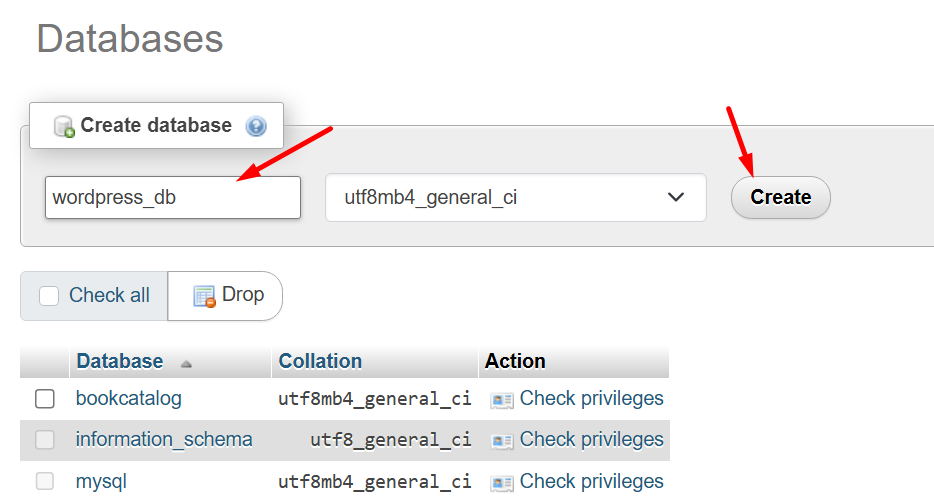Open the help icon next to Create database
Image resolution: width=934 pixels, height=502 pixels.
click(256, 127)
